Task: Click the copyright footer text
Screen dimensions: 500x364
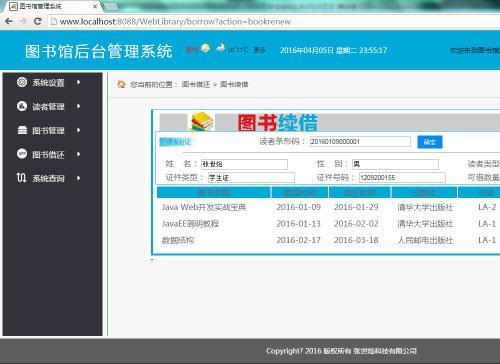Action: click(341, 351)
